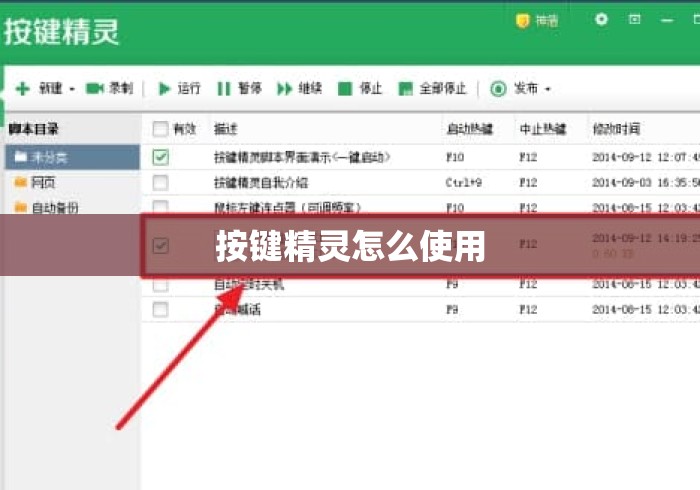This screenshot has height=490, width=700.
Task: Click the 发布 publish circle icon
Action: point(498,89)
